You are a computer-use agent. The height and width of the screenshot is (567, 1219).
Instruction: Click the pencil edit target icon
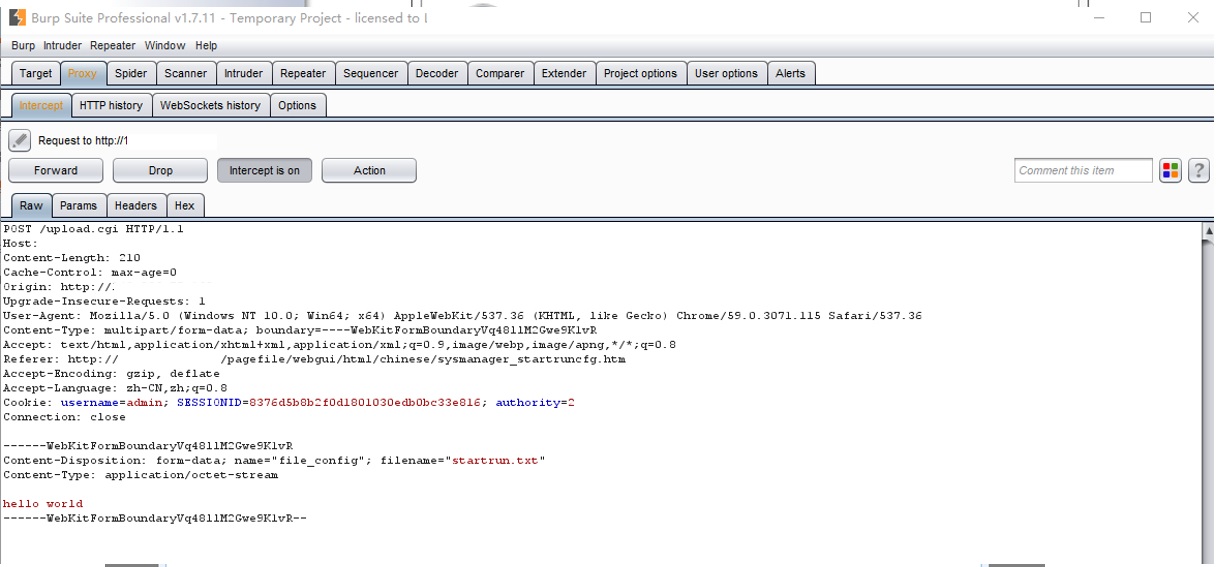pyautogui.click(x=20, y=141)
